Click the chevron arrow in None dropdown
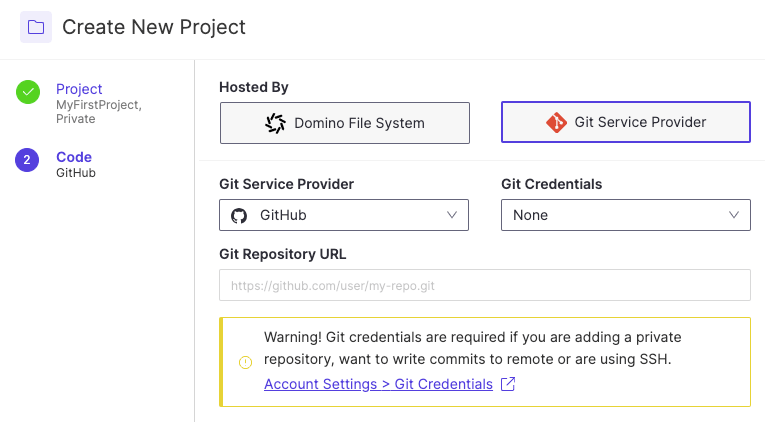The width and height of the screenshot is (765, 422). point(734,215)
